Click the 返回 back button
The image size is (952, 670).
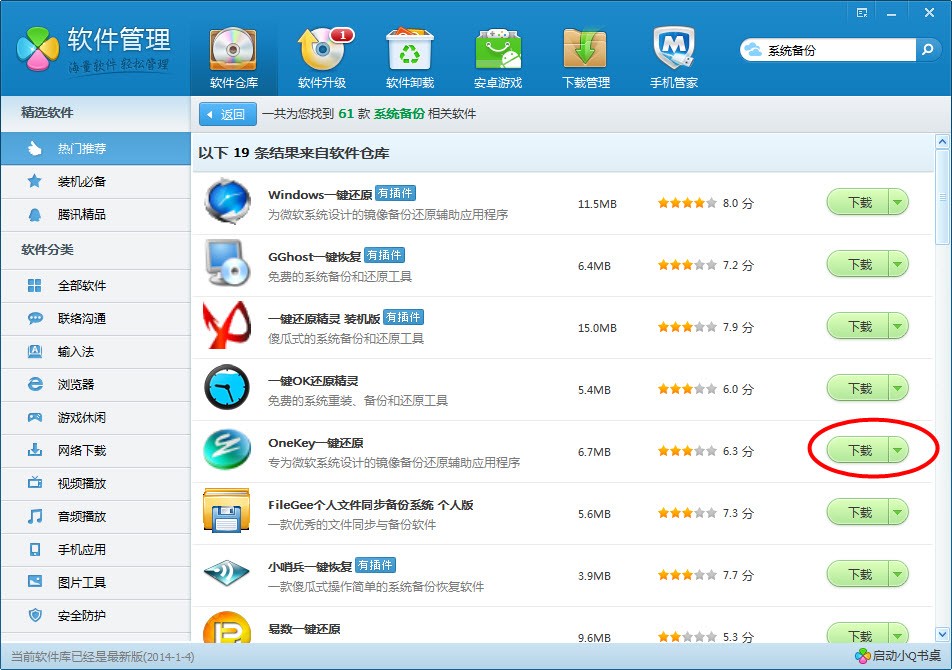tap(228, 114)
